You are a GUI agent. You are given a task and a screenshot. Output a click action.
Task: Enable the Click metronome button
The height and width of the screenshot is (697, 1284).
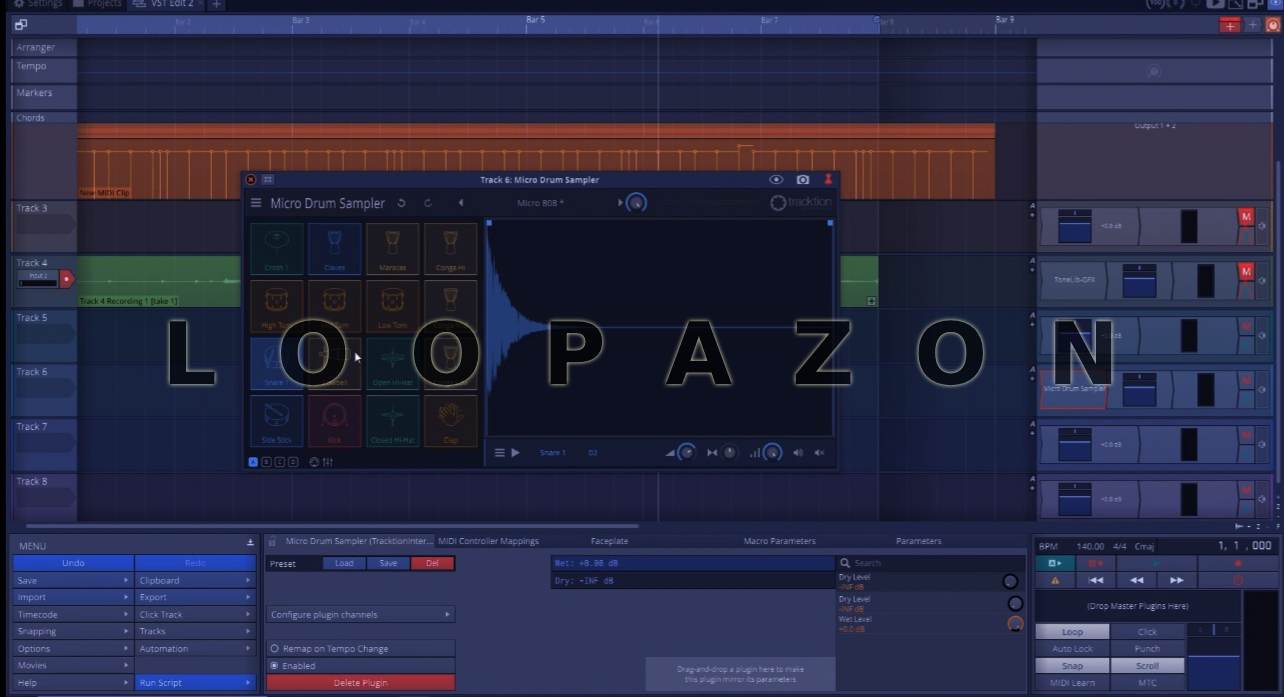(x=1147, y=631)
